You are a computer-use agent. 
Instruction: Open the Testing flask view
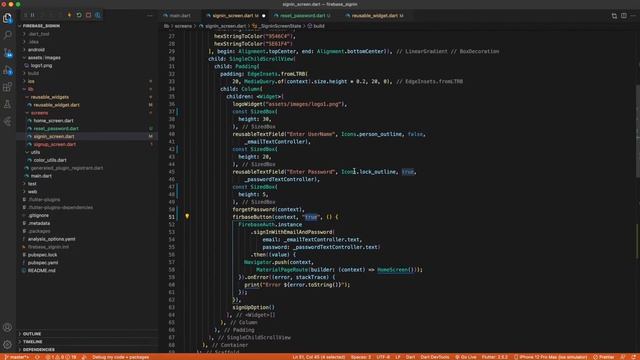[x=7, y=104]
